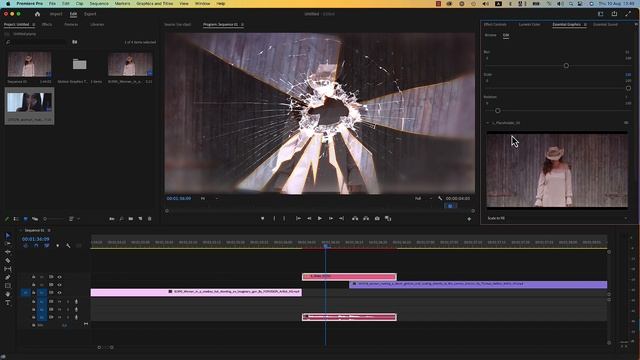Screen dimensions: 640x360
Task: Open timeline display settings wrench
Action: 68,246
